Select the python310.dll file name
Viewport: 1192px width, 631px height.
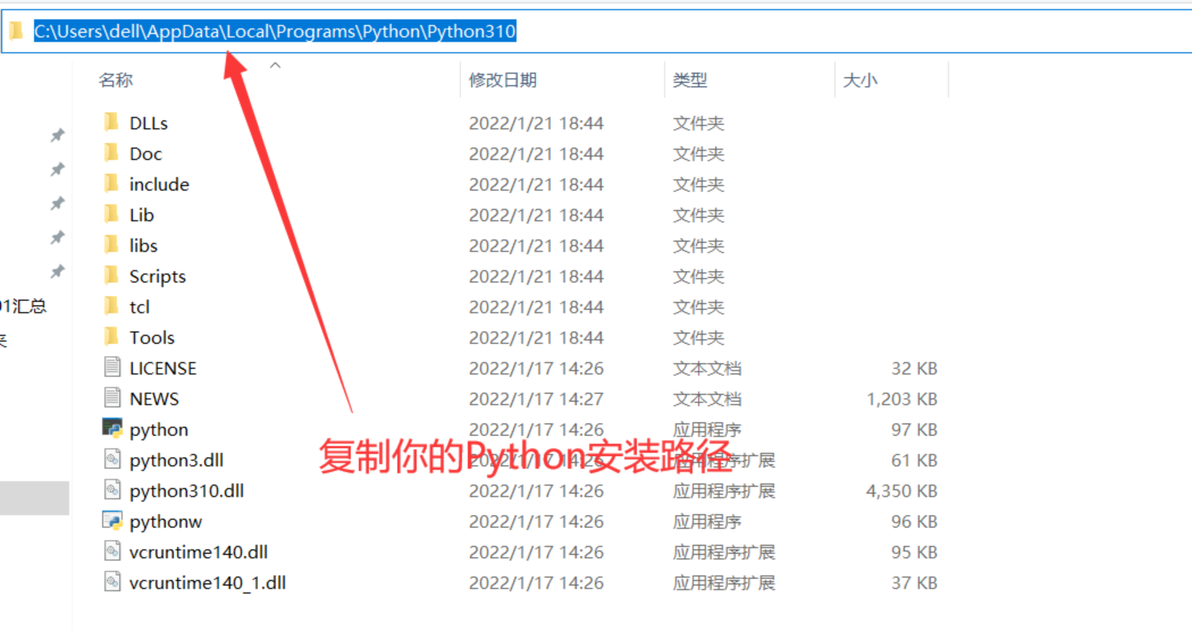click(186, 491)
